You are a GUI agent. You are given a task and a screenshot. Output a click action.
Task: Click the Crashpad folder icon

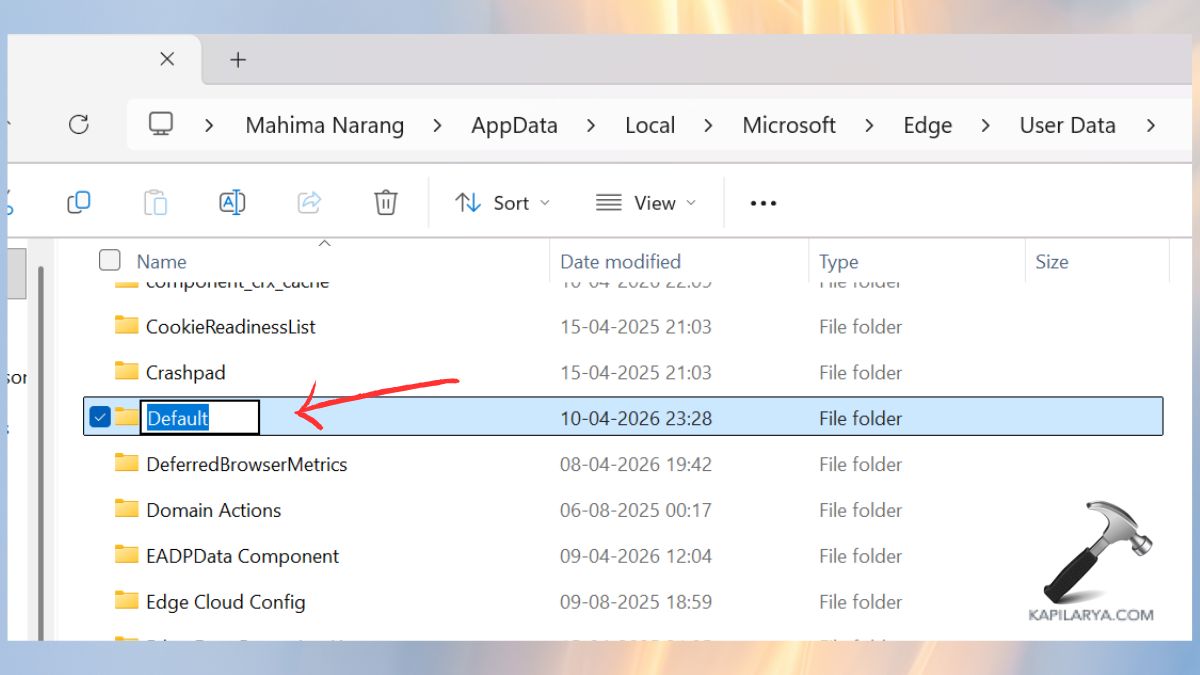(x=128, y=372)
